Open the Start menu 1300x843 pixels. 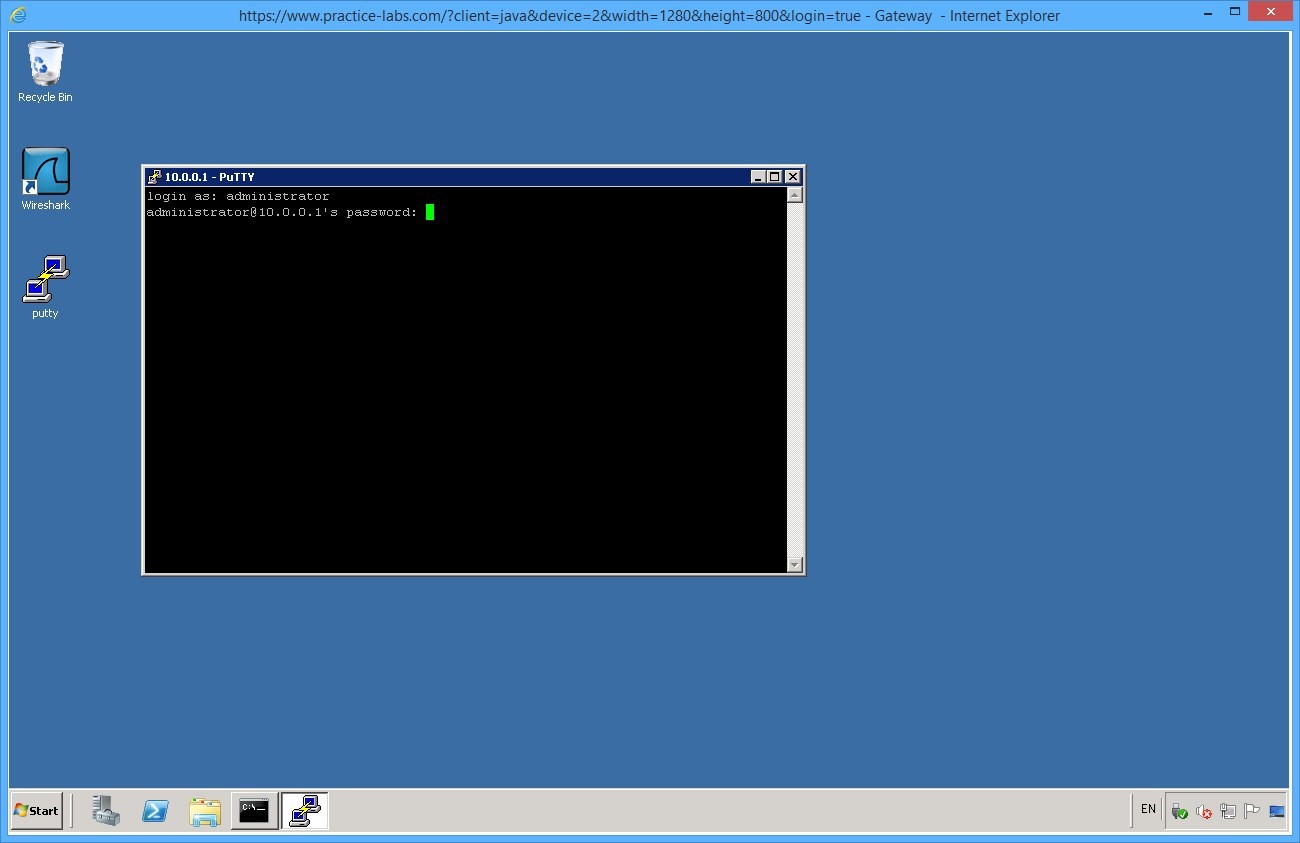[x=36, y=811]
